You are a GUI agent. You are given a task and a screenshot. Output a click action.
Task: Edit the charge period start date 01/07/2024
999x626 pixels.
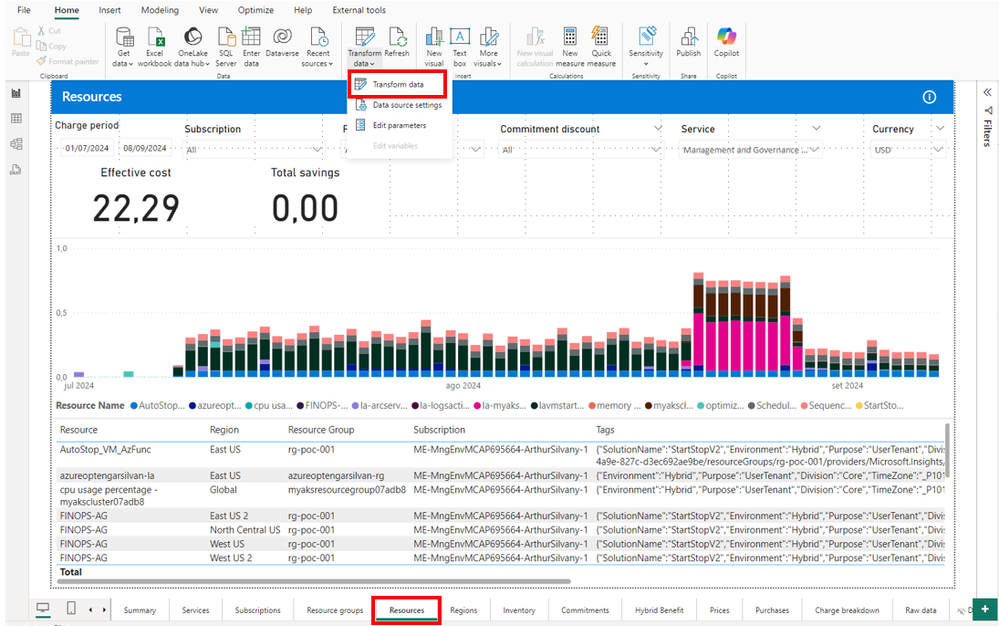click(86, 148)
